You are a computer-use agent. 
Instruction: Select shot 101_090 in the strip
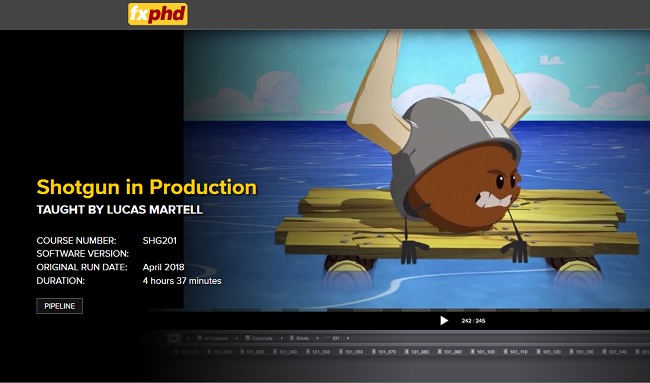tap(450, 352)
